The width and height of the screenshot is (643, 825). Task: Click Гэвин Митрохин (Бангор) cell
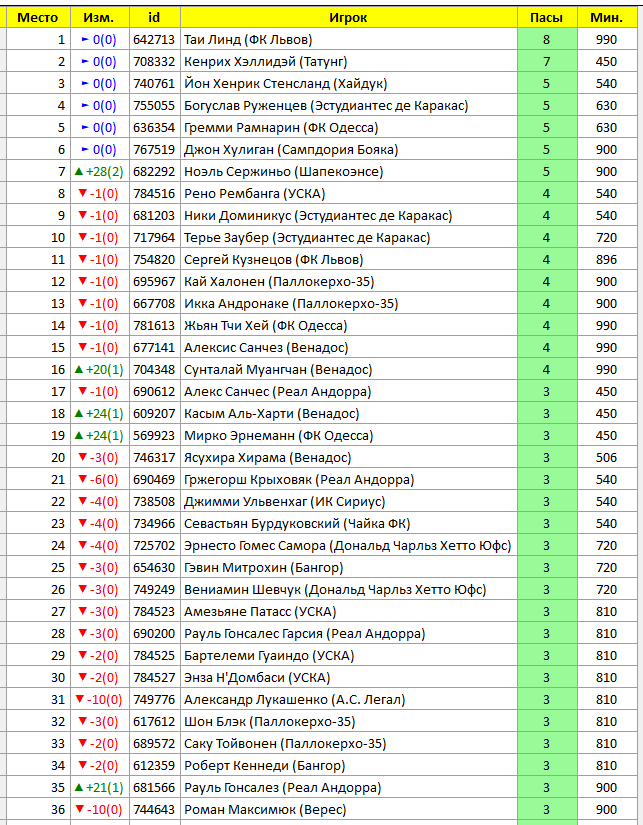pos(349,568)
